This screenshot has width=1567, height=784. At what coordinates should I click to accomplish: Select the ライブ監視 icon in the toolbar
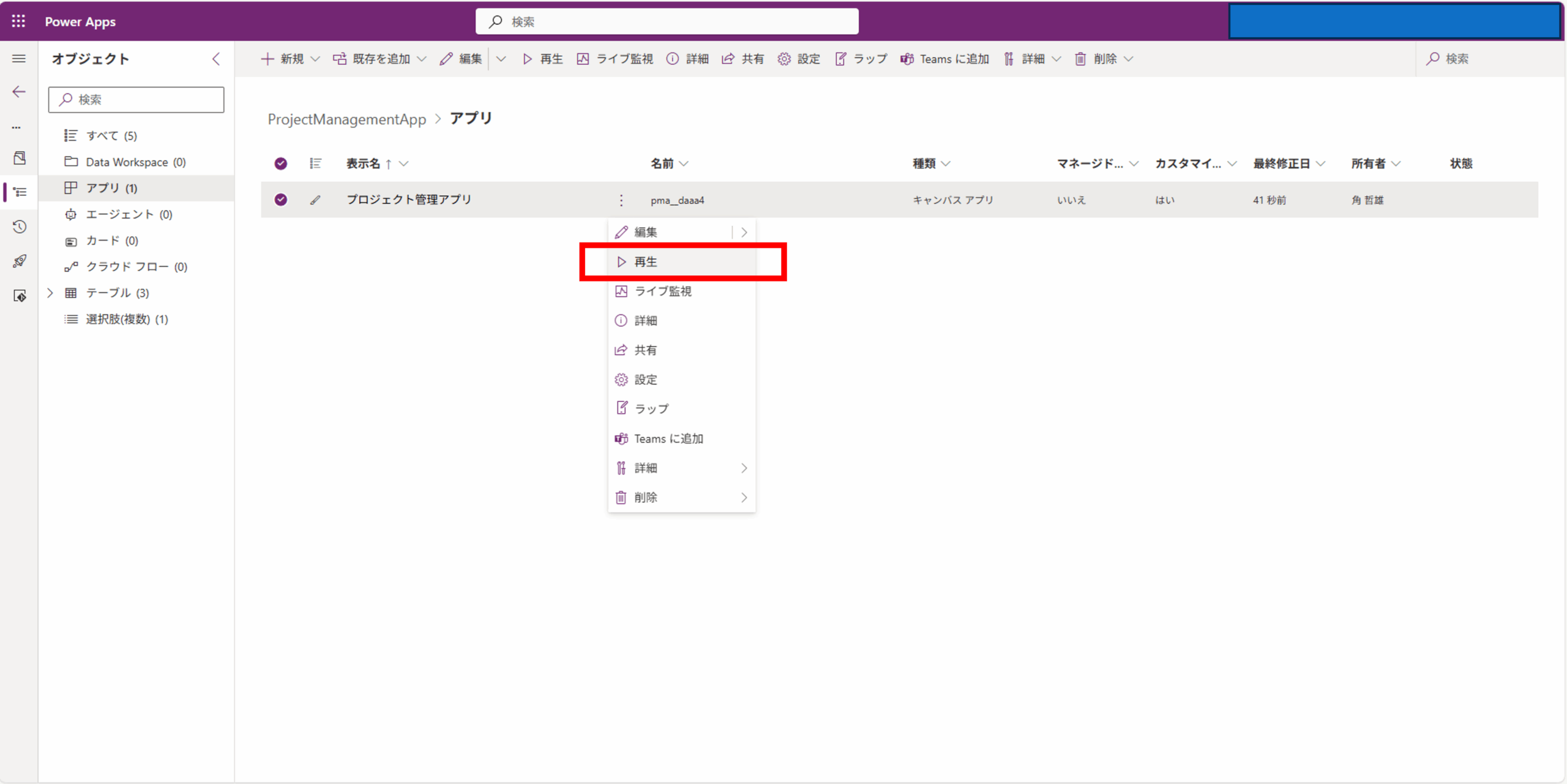click(583, 59)
